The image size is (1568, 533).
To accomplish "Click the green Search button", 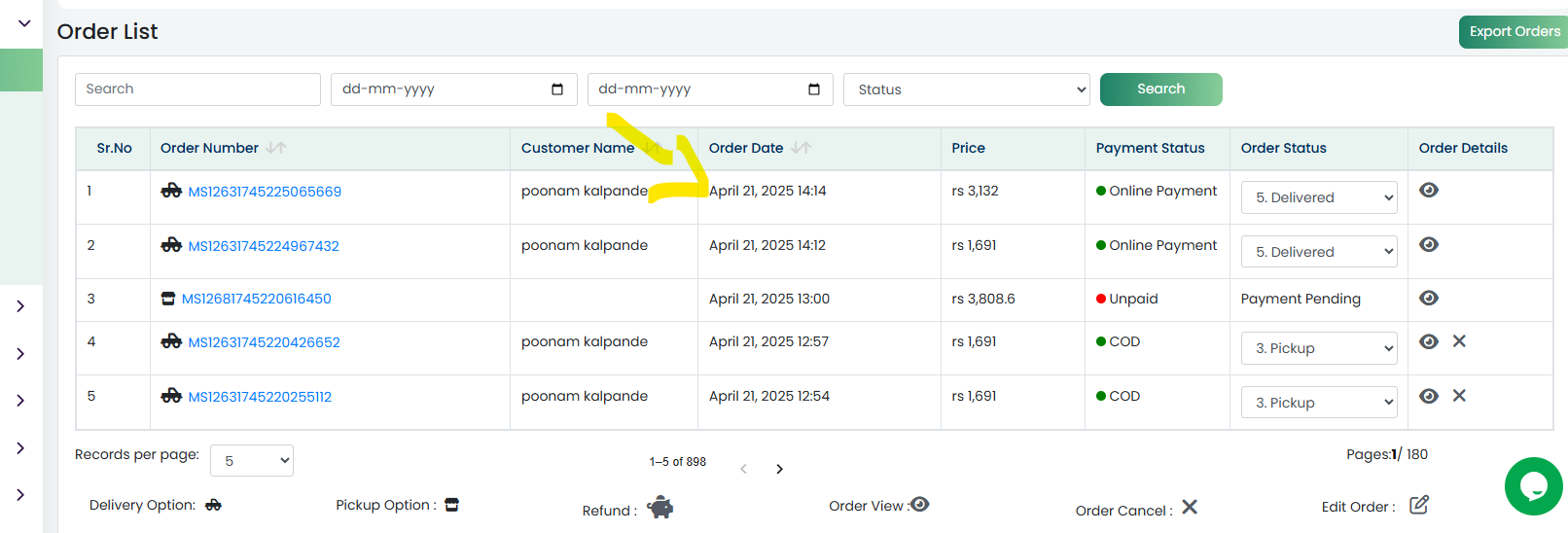I will tap(1161, 89).
